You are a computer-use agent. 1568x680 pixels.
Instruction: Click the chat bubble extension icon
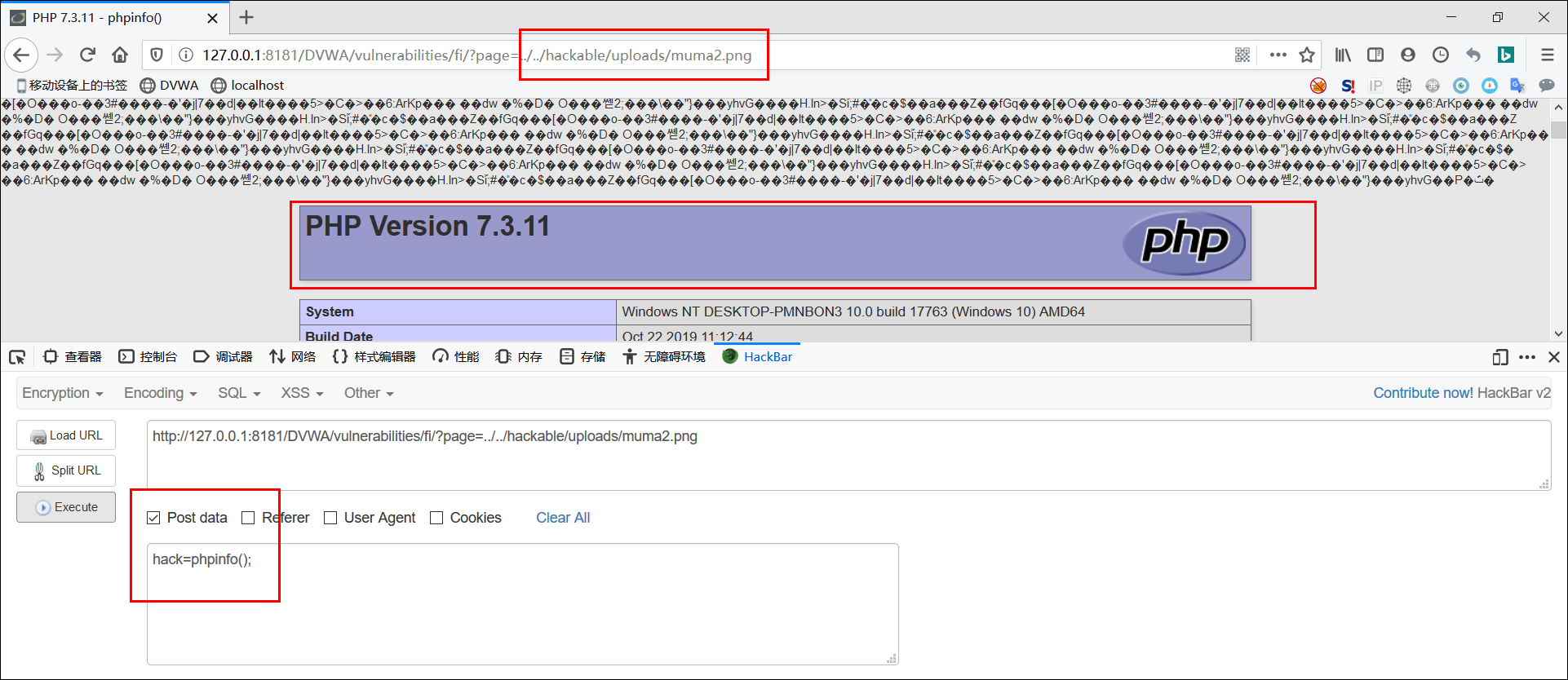[x=1546, y=86]
